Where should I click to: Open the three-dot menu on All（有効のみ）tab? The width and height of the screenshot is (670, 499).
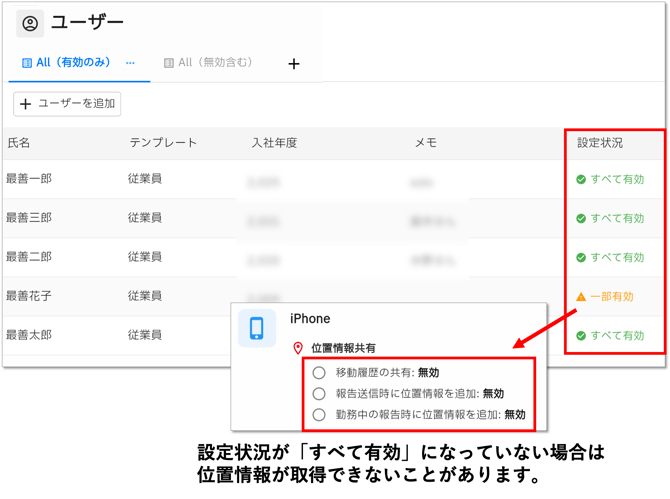click(x=130, y=62)
